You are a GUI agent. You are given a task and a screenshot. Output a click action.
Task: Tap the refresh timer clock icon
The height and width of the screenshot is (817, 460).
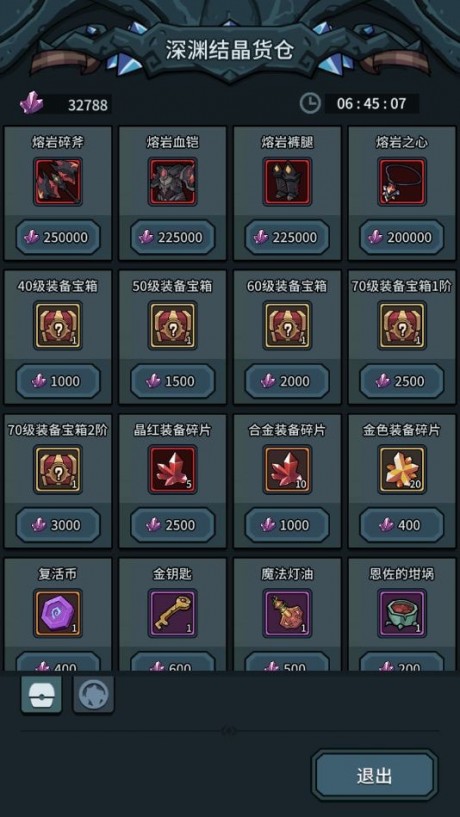click(310, 103)
